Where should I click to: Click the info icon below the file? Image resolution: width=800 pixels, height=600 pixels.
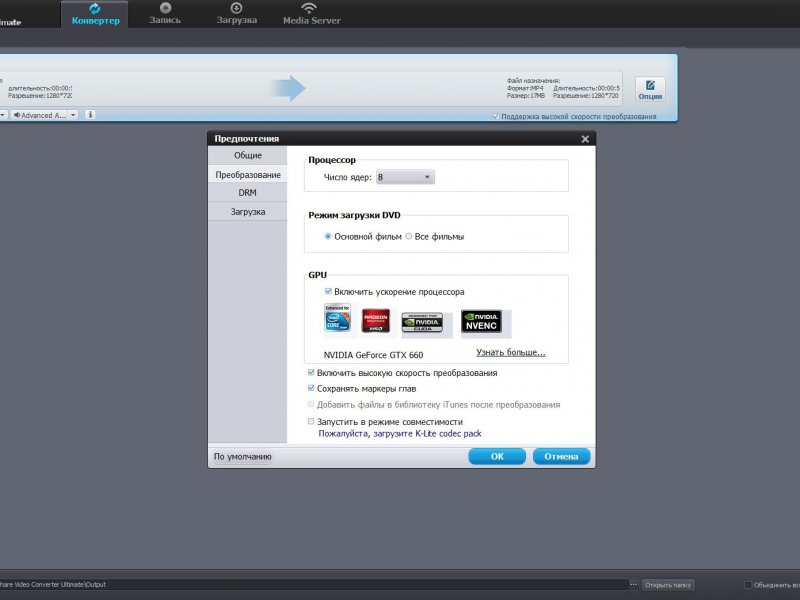click(x=90, y=115)
